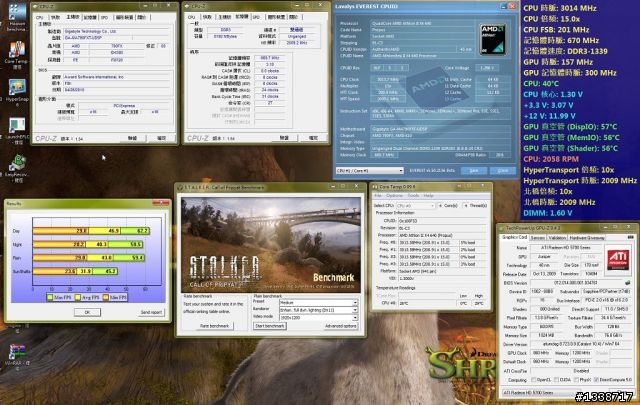
Task: Switch to the 主機板 tab in the CPU-Z memory window
Action: click(x=224, y=17)
